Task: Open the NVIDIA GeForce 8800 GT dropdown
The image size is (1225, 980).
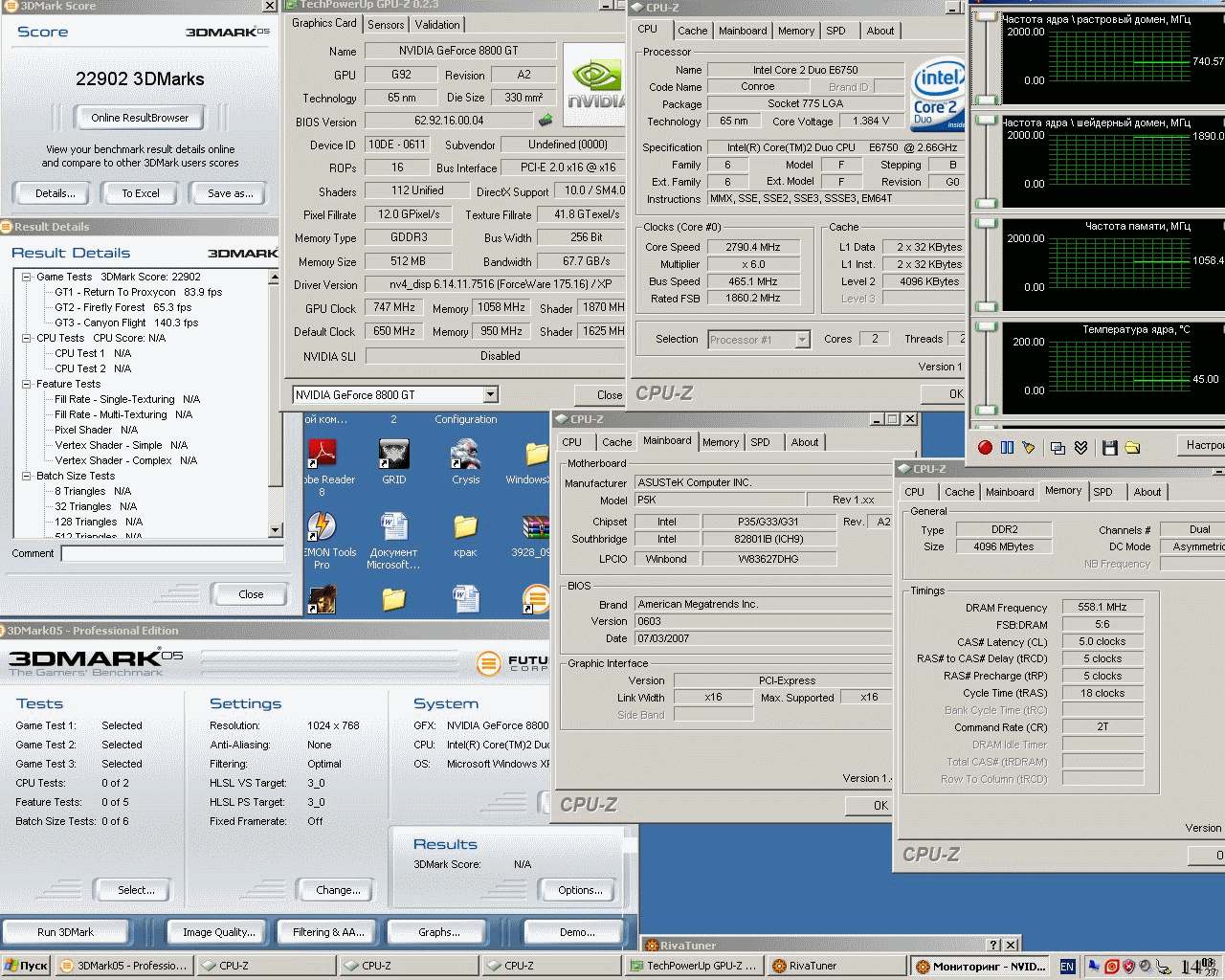Action: [490, 394]
